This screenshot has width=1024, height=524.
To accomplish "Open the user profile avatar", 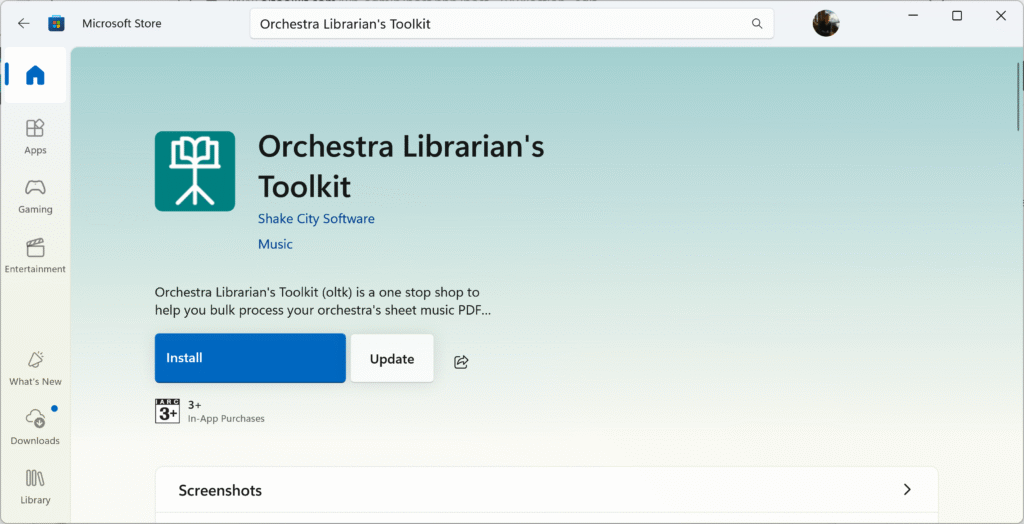I will pyautogui.click(x=825, y=24).
